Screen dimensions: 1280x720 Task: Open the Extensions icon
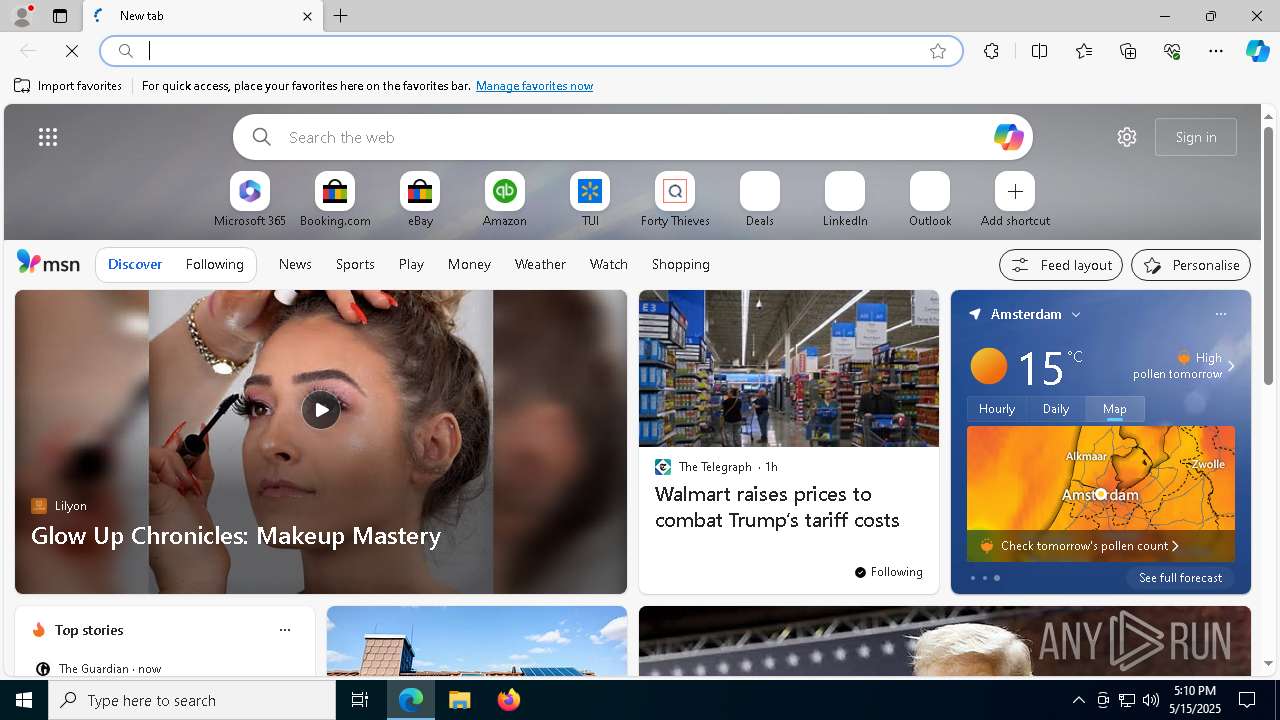[x=991, y=51]
